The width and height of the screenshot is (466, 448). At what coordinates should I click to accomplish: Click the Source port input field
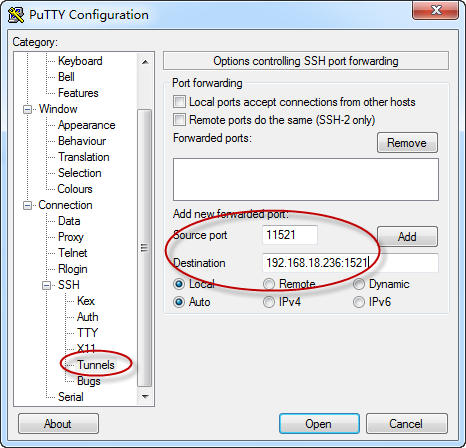click(290, 235)
